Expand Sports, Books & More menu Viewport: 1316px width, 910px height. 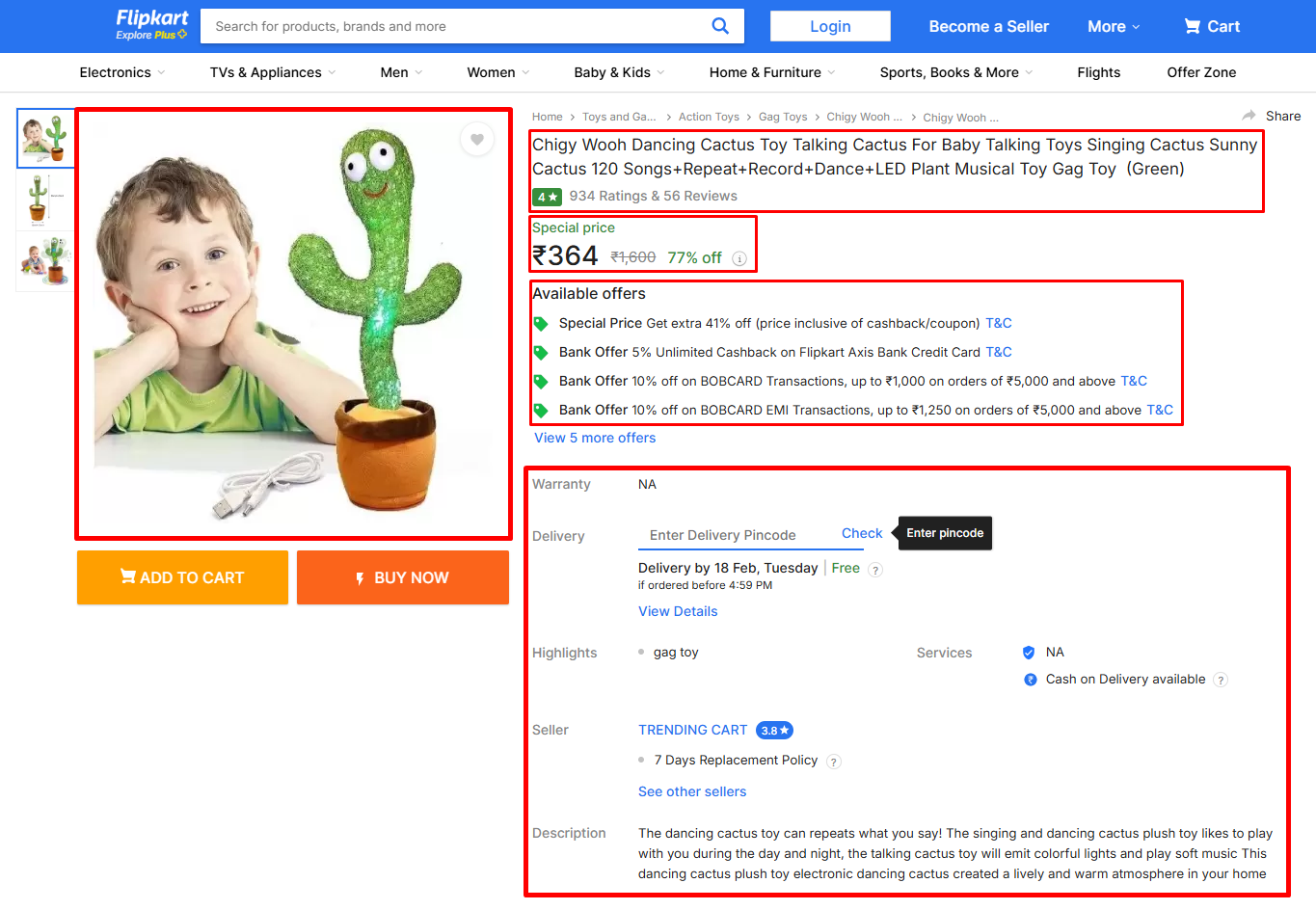(956, 72)
